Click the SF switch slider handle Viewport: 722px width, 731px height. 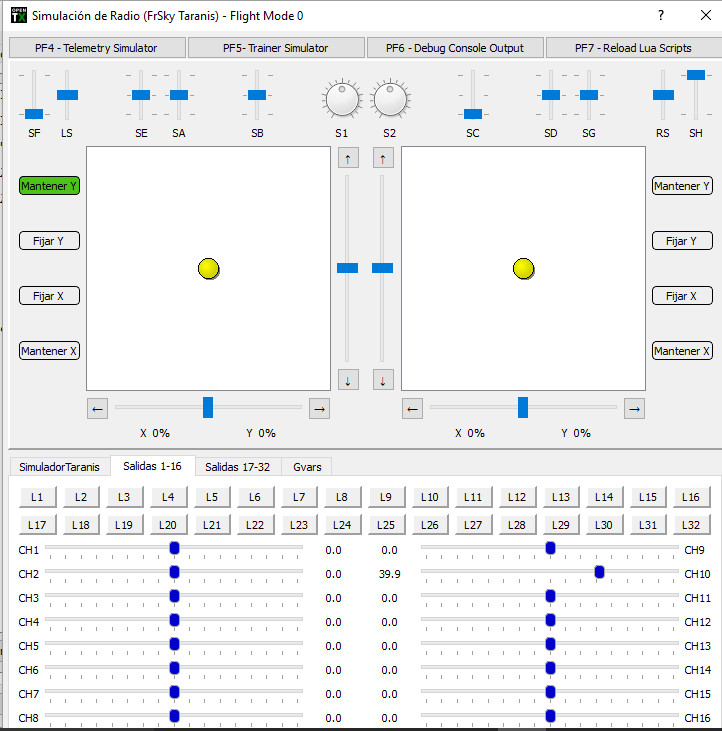click(34, 114)
